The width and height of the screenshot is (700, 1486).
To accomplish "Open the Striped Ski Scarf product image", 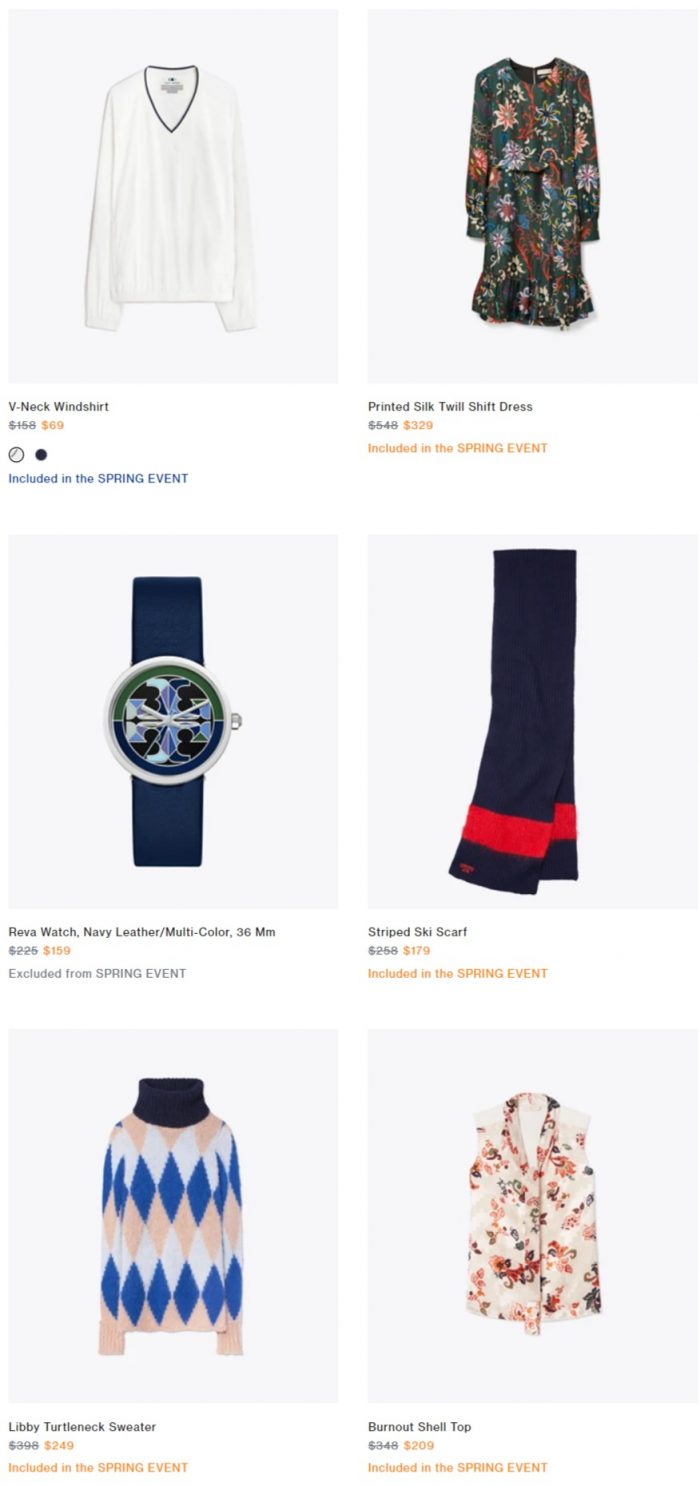I will (533, 721).
